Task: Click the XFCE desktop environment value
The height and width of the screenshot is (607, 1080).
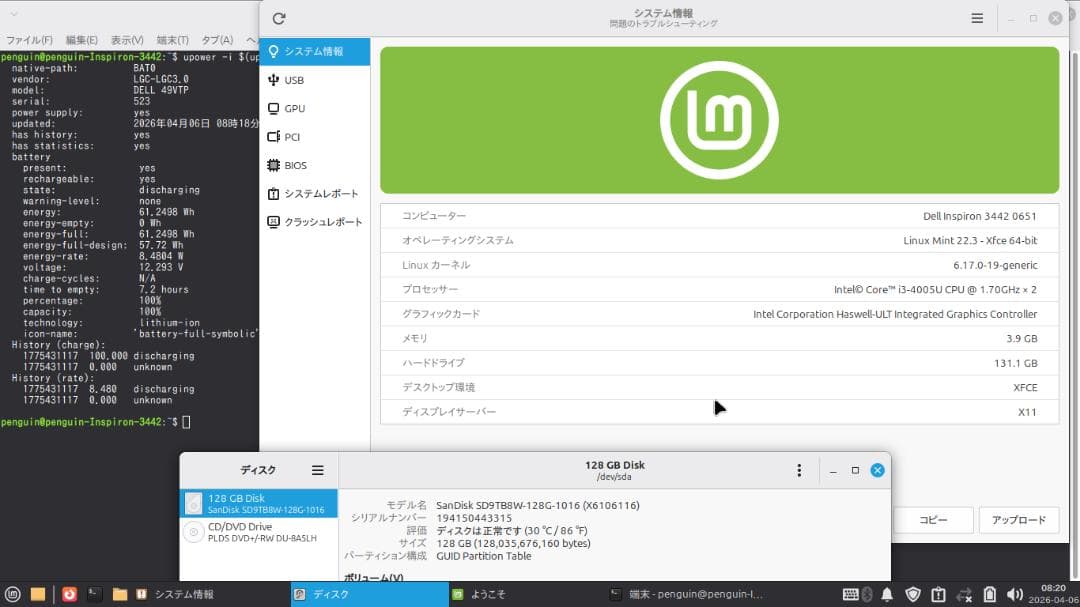Action: pyautogui.click(x=1025, y=387)
